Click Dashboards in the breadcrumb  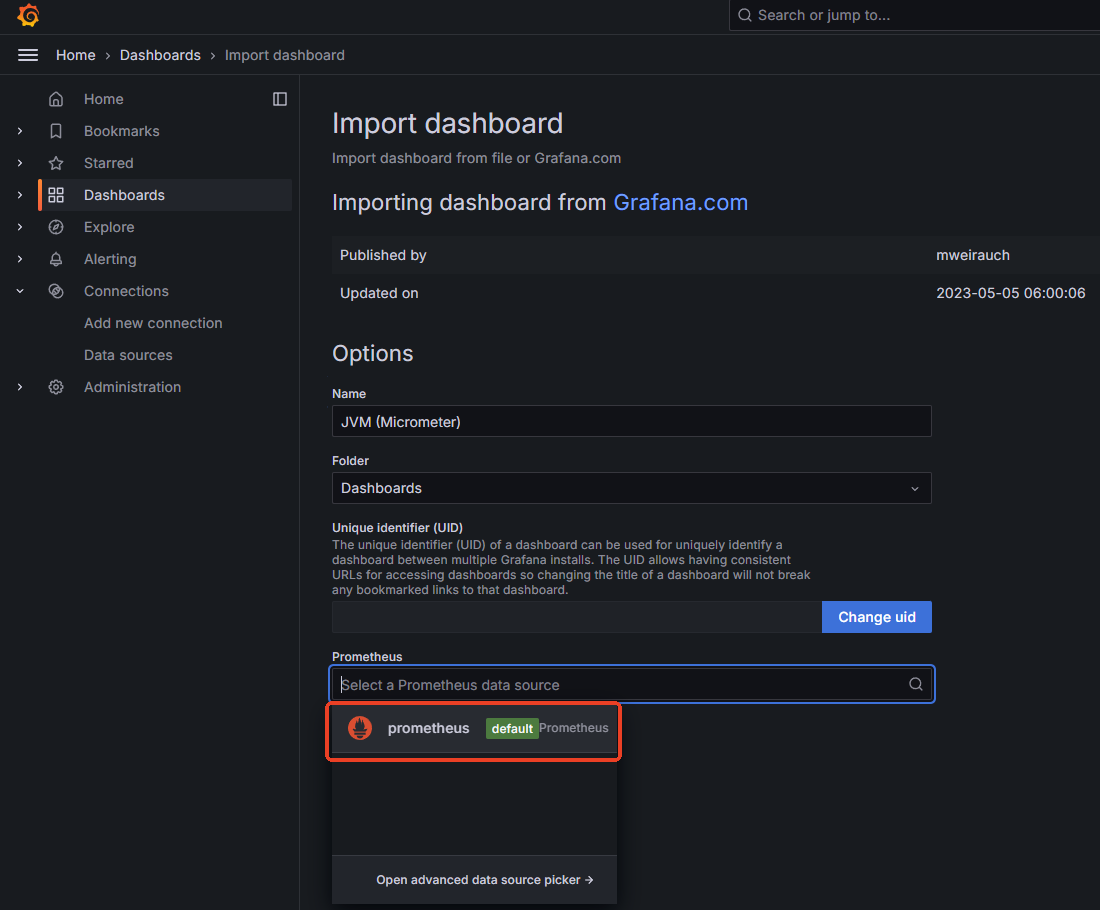pos(160,55)
